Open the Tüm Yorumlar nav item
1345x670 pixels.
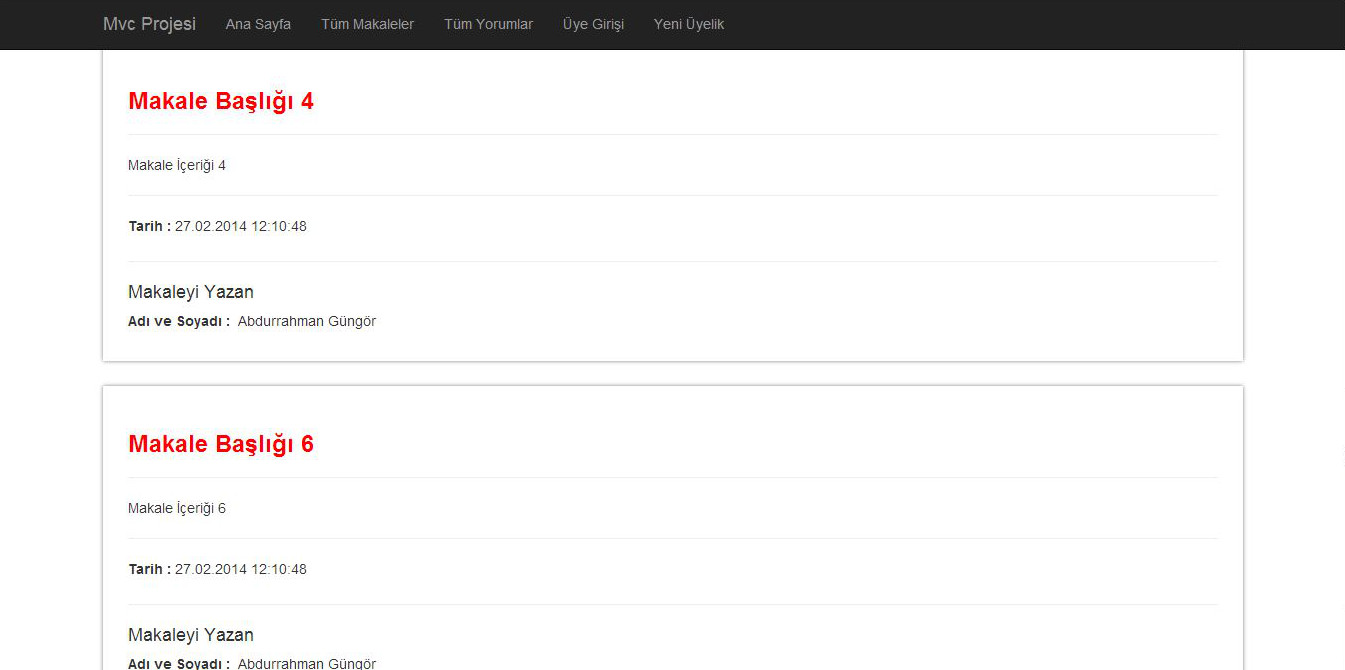[488, 24]
